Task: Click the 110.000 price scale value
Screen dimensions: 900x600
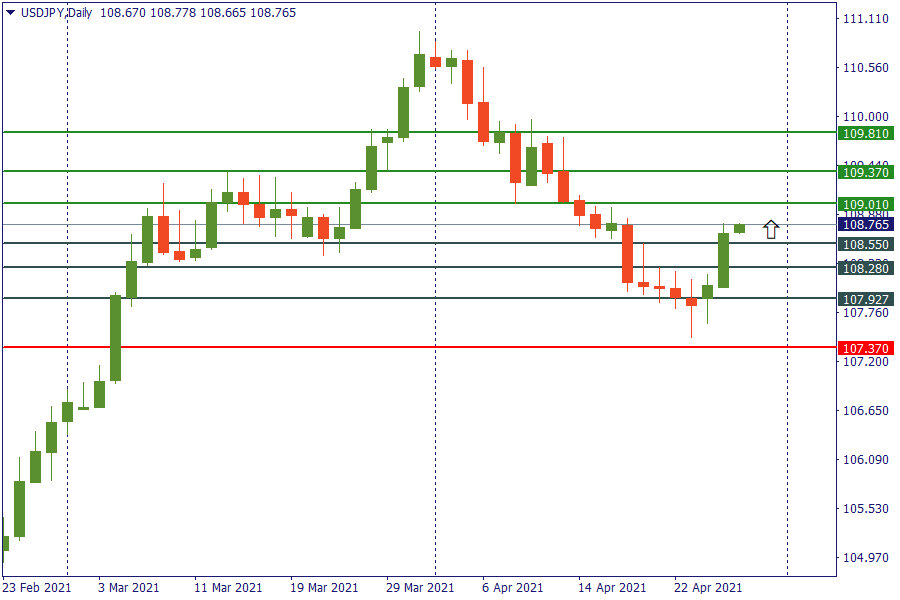Action: (x=866, y=117)
